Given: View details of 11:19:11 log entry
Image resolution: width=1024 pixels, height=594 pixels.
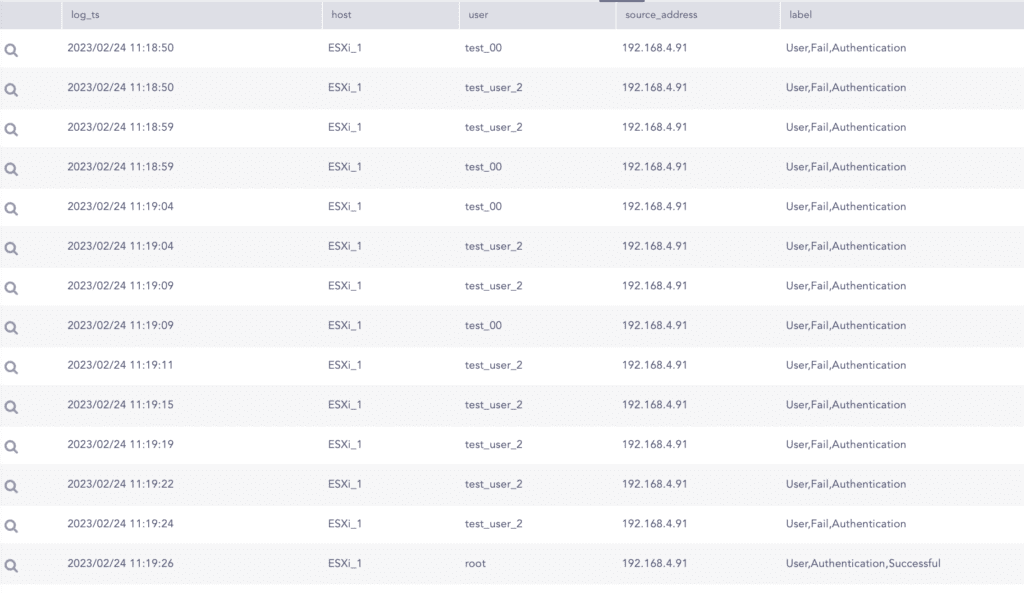Looking at the screenshot, I should click(11, 367).
